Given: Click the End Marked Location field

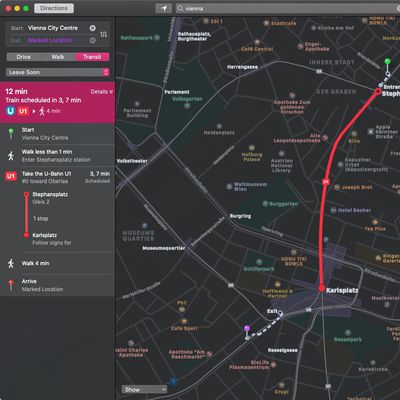Looking at the screenshot, I should pyautogui.click(x=53, y=40).
